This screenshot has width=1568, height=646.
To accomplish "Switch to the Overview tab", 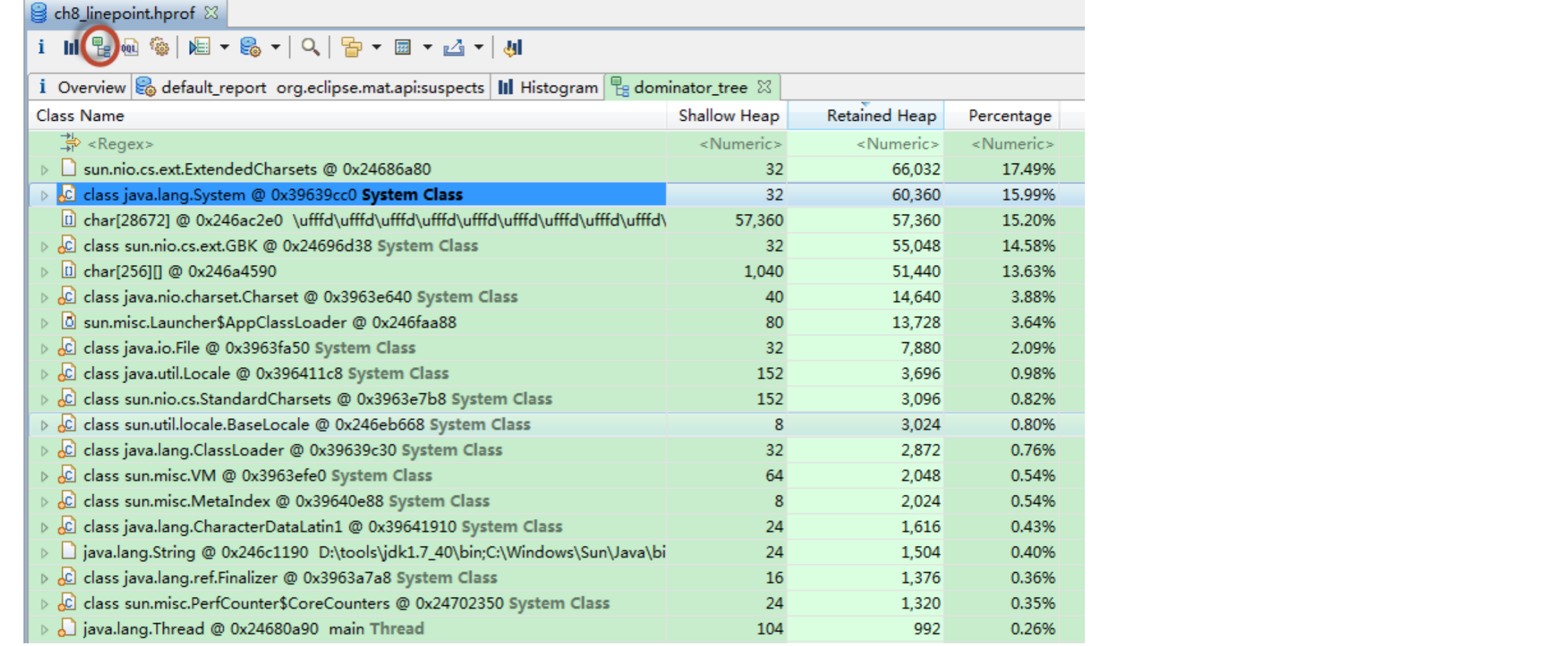I will [x=81, y=88].
